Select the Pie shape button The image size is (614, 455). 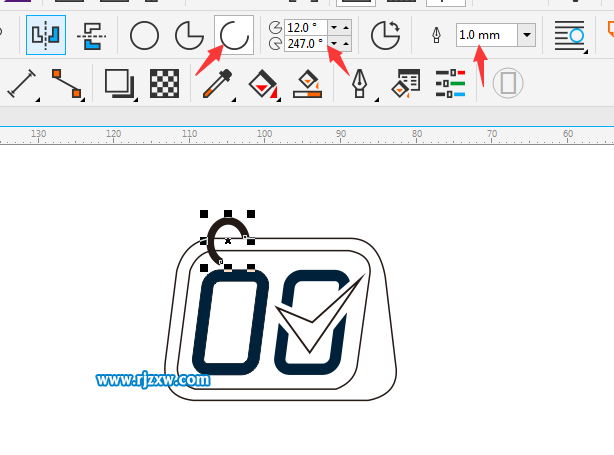tap(189, 36)
